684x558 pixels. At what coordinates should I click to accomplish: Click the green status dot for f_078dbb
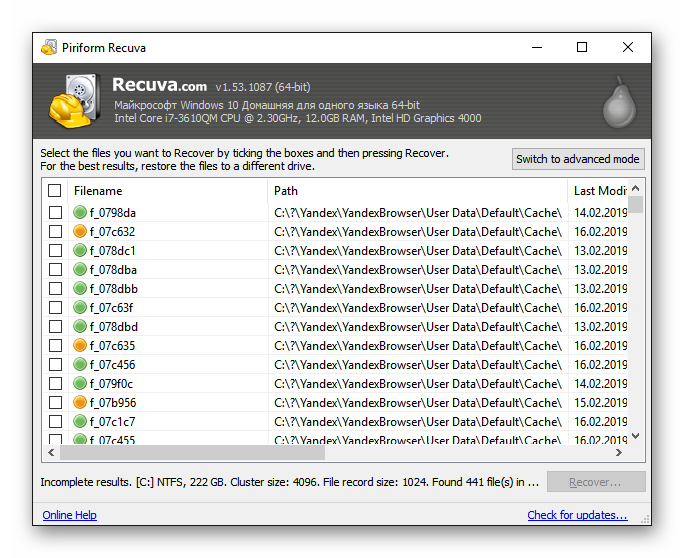coord(80,288)
